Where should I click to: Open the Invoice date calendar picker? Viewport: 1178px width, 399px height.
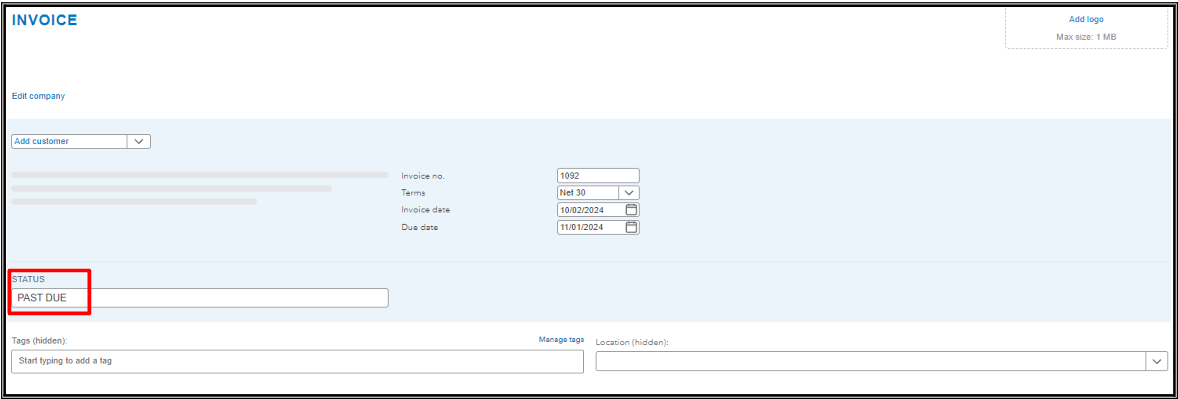point(631,210)
